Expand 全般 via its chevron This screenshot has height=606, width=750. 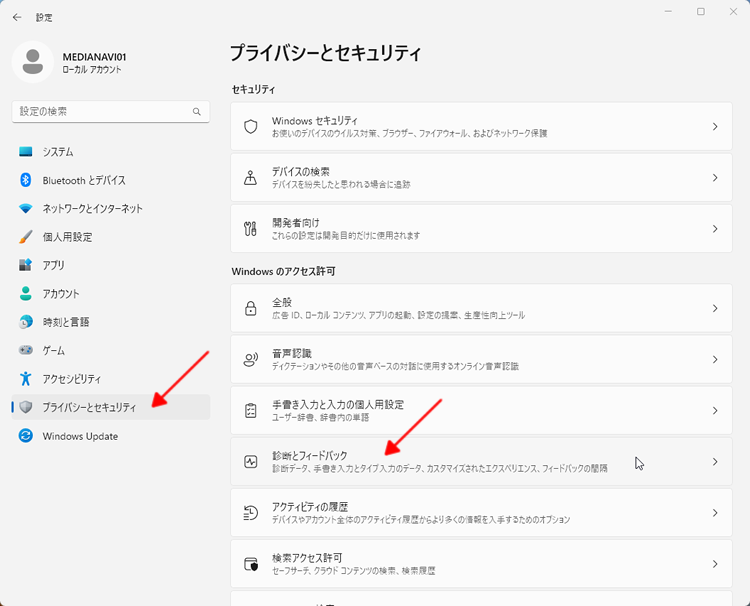[715, 309]
